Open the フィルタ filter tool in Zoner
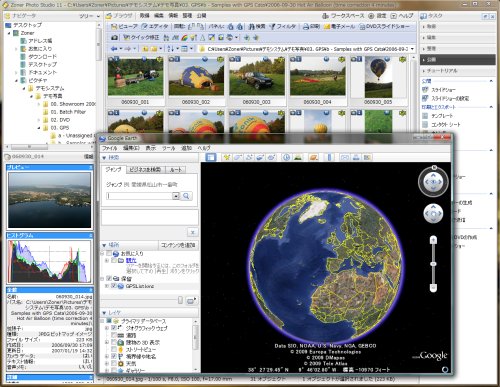Viewport: 500px width, 387px height. (x=282, y=26)
